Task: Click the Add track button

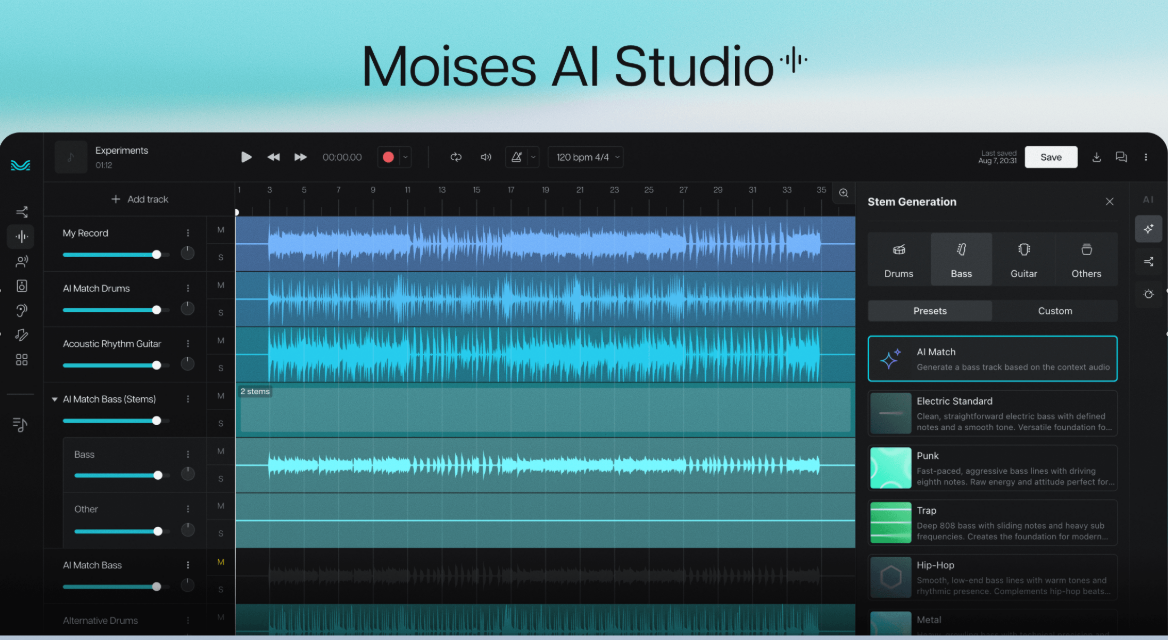Action: click(x=139, y=199)
